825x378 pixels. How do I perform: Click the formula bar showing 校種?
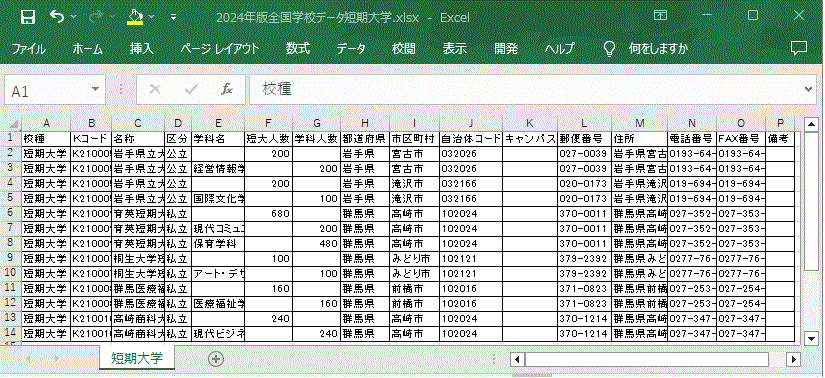tap(526, 89)
